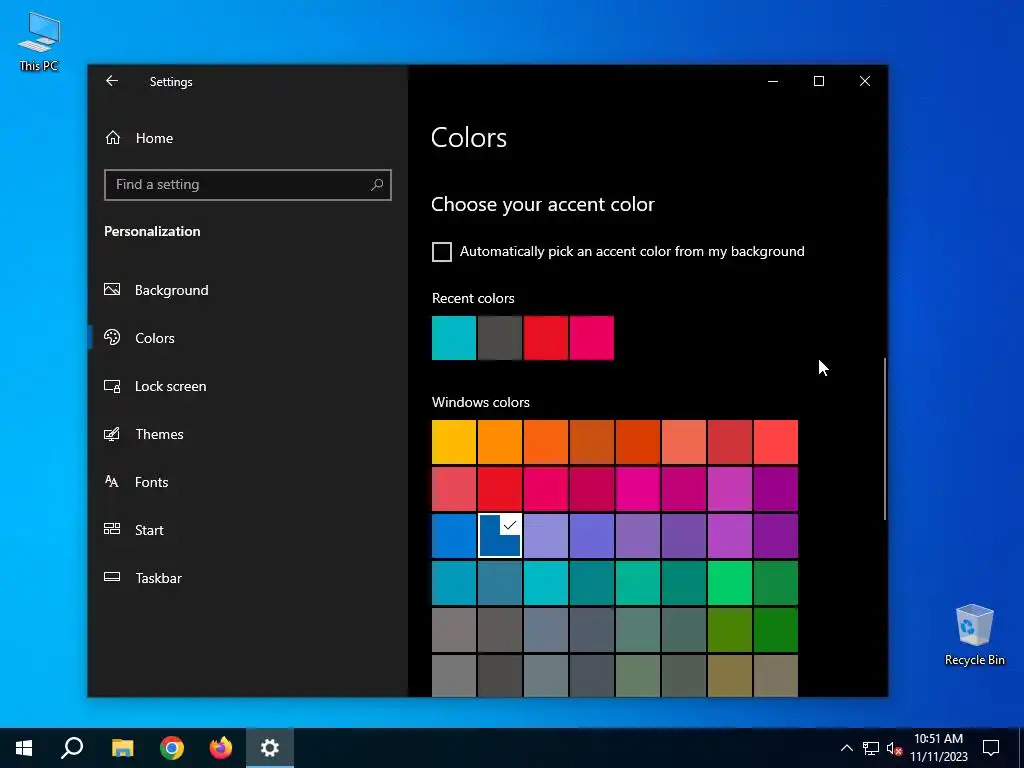Open taskbar Search magnifier

tap(72, 748)
